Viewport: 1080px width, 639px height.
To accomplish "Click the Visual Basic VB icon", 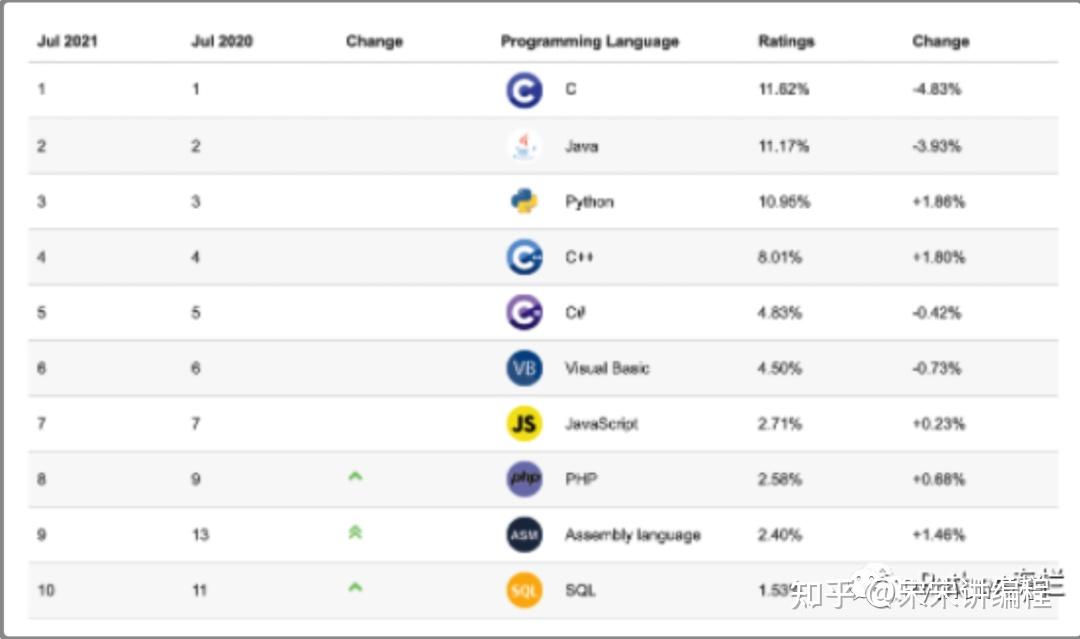I will [x=524, y=368].
